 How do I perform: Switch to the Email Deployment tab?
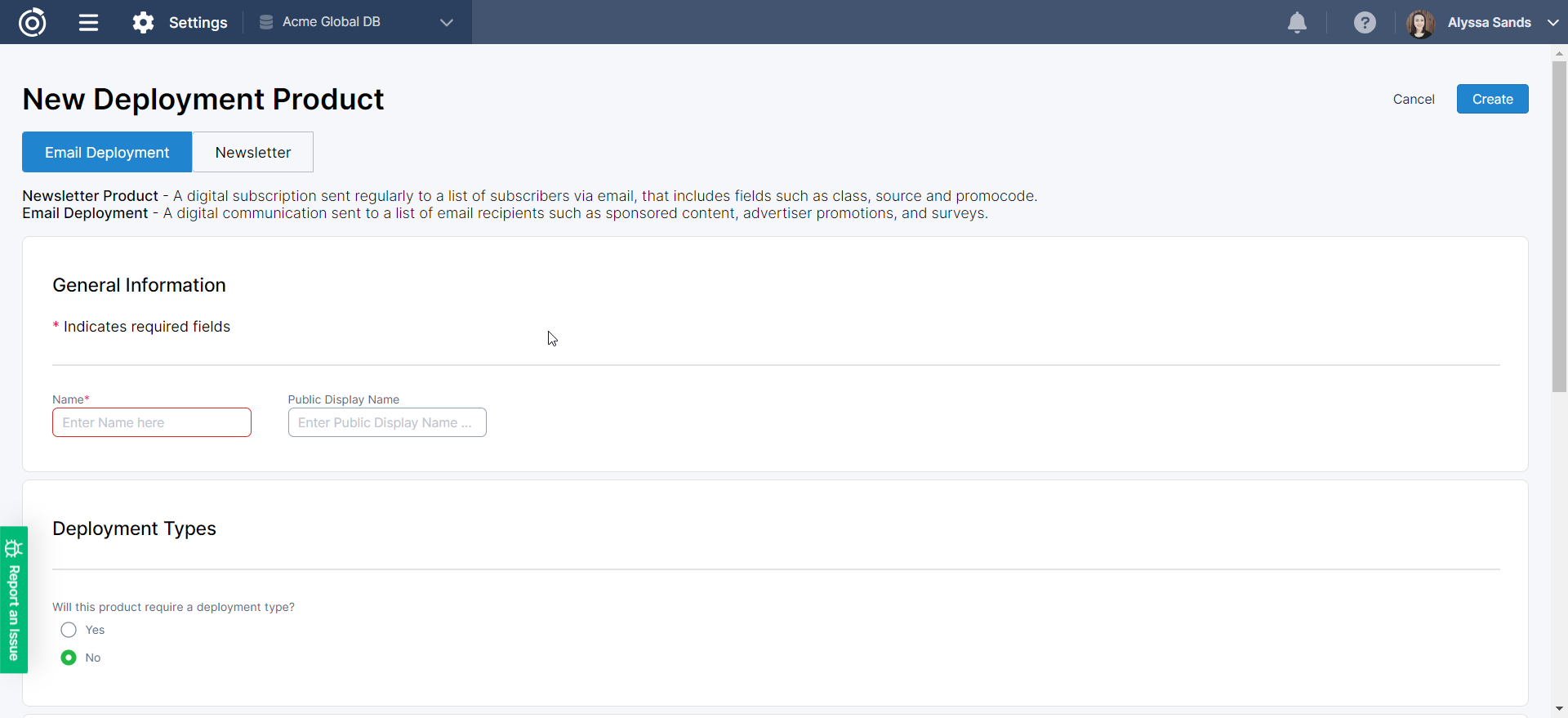(107, 152)
